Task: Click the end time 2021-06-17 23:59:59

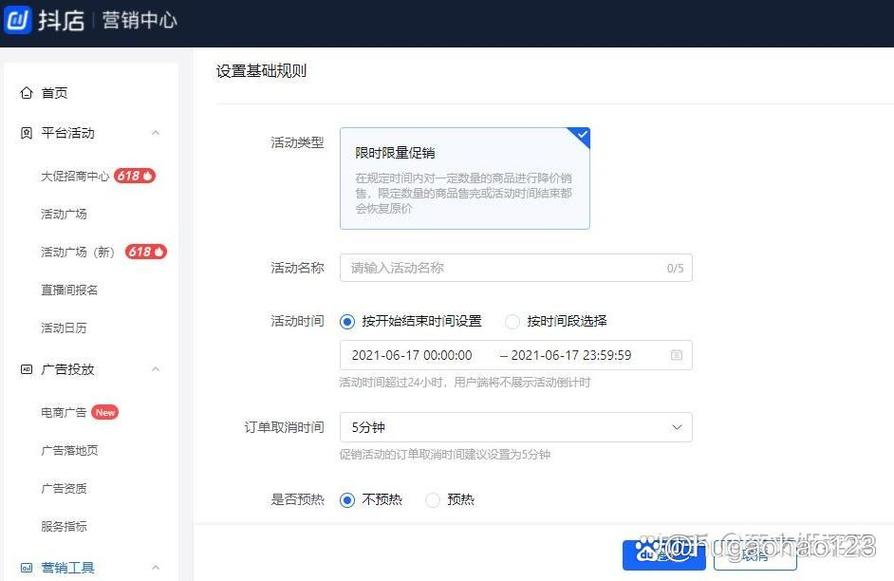Action: pos(571,355)
